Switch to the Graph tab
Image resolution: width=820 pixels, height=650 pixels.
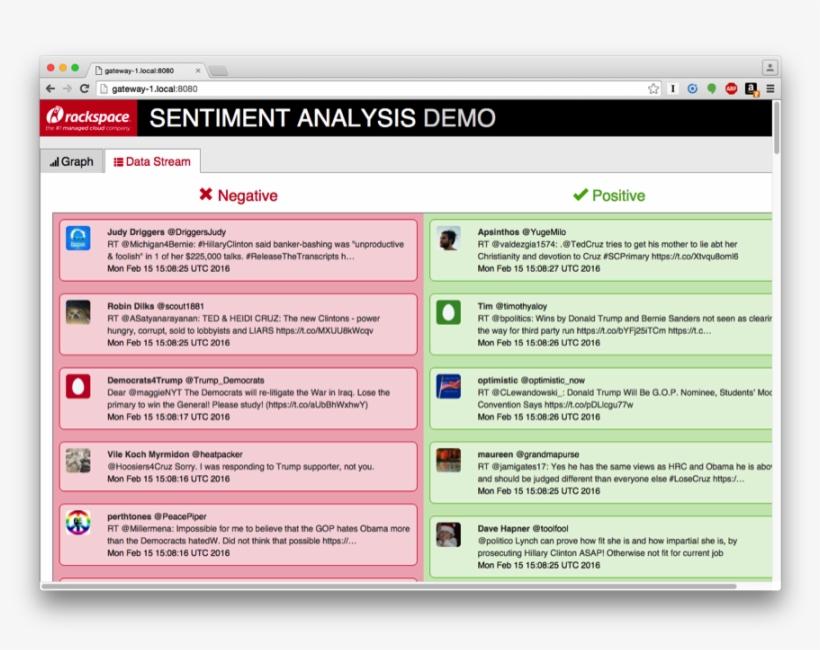pyautogui.click(x=71, y=161)
